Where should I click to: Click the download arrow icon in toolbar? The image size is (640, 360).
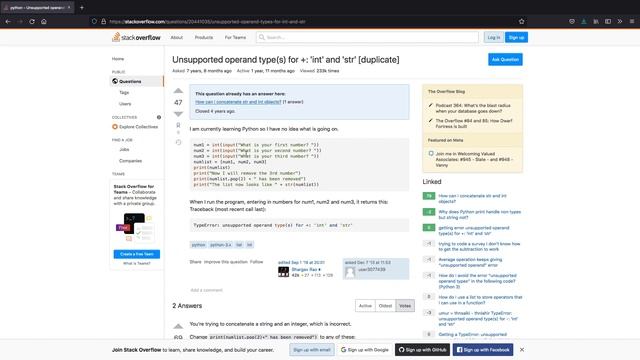pyautogui.click(x=584, y=21)
